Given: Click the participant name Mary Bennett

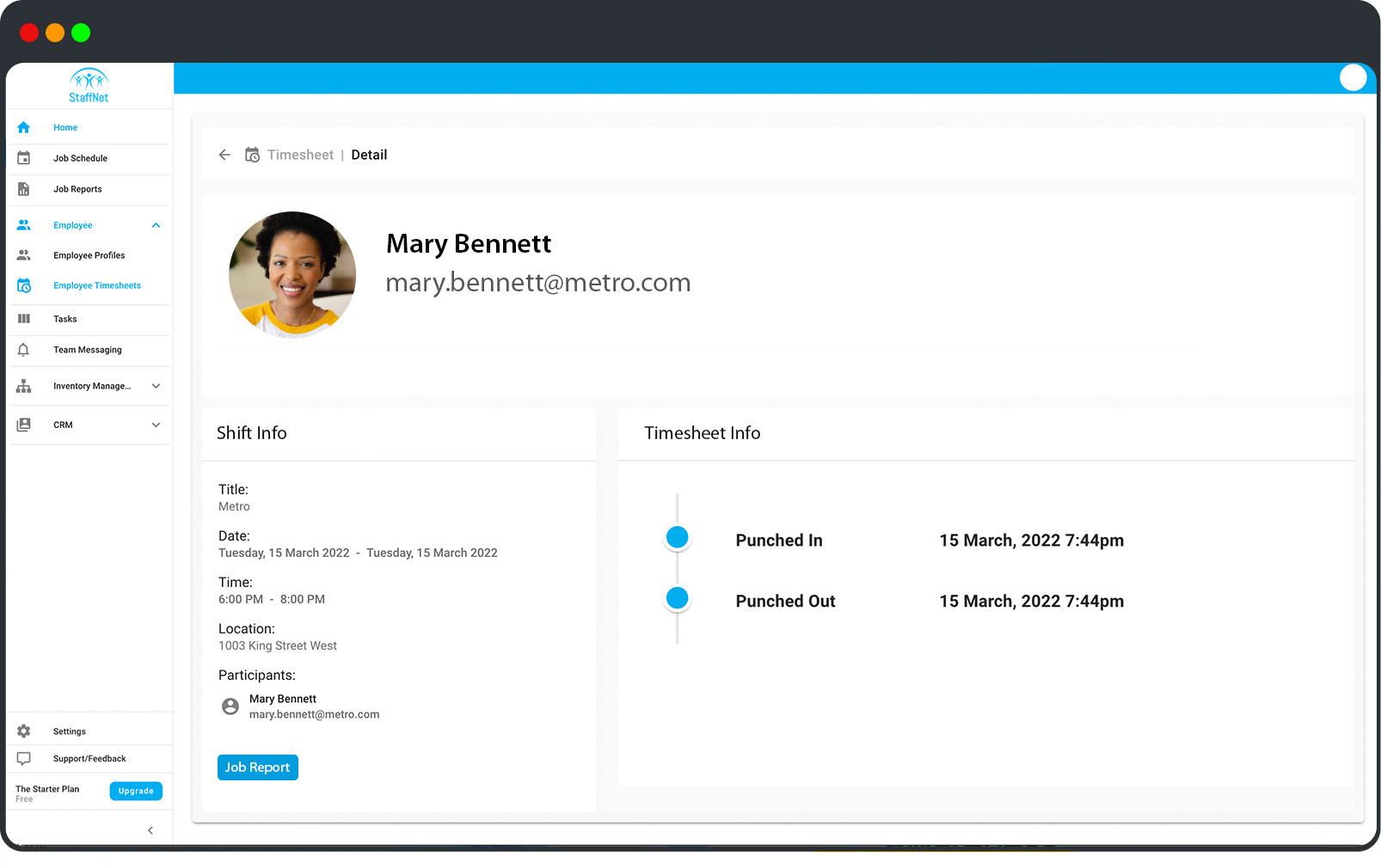Looking at the screenshot, I should (x=283, y=699).
